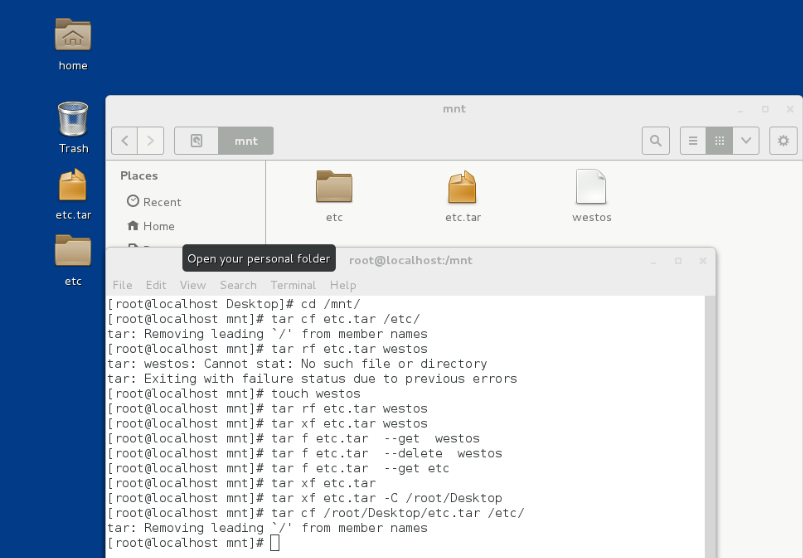Click the '--delete westos' command line

click(305, 453)
